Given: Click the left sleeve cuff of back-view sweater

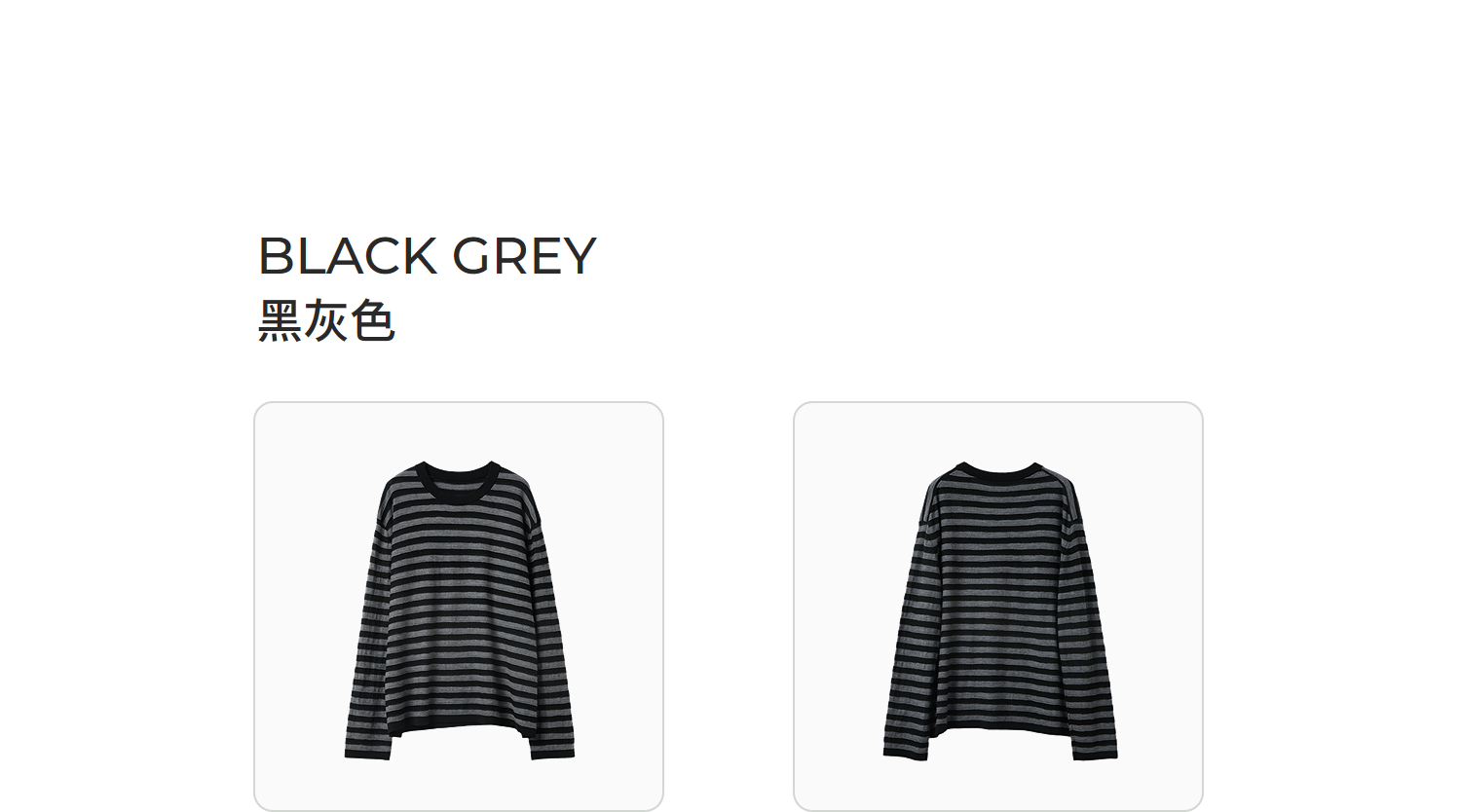Looking at the screenshot, I should pos(907,754).
